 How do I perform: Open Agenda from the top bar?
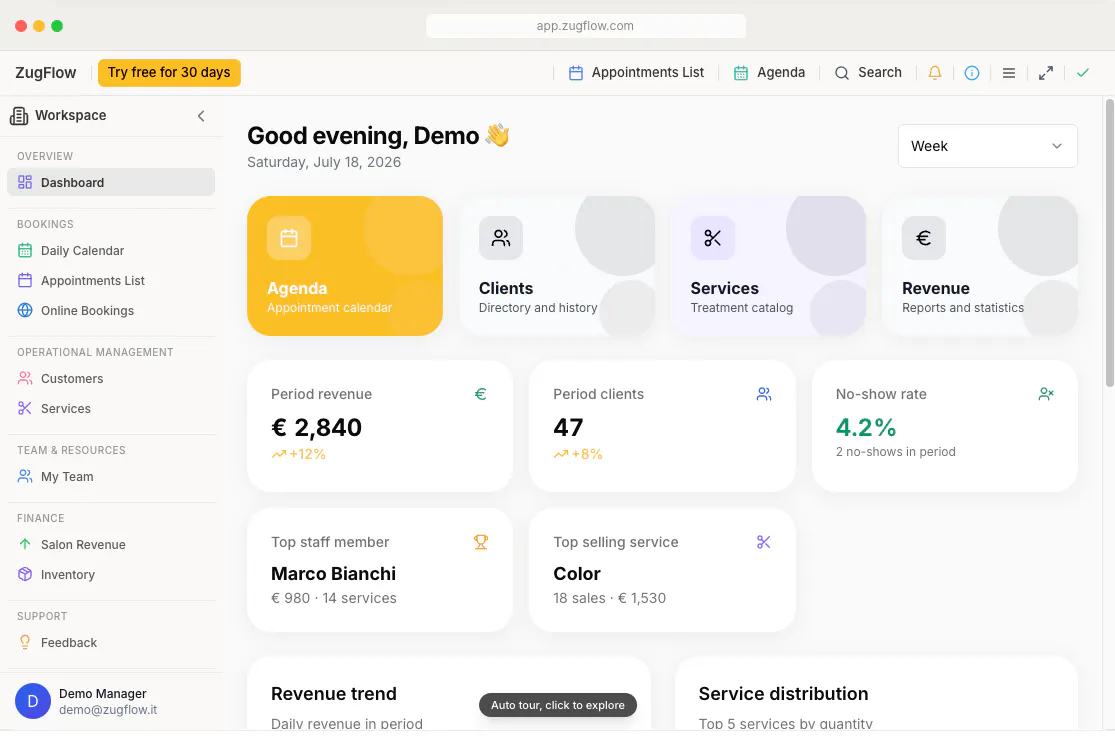[x=769, y=73]
